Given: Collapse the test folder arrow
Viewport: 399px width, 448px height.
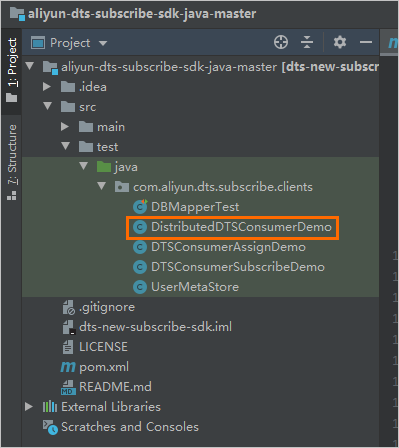Looking at the screenshot, I should (66, 146).
